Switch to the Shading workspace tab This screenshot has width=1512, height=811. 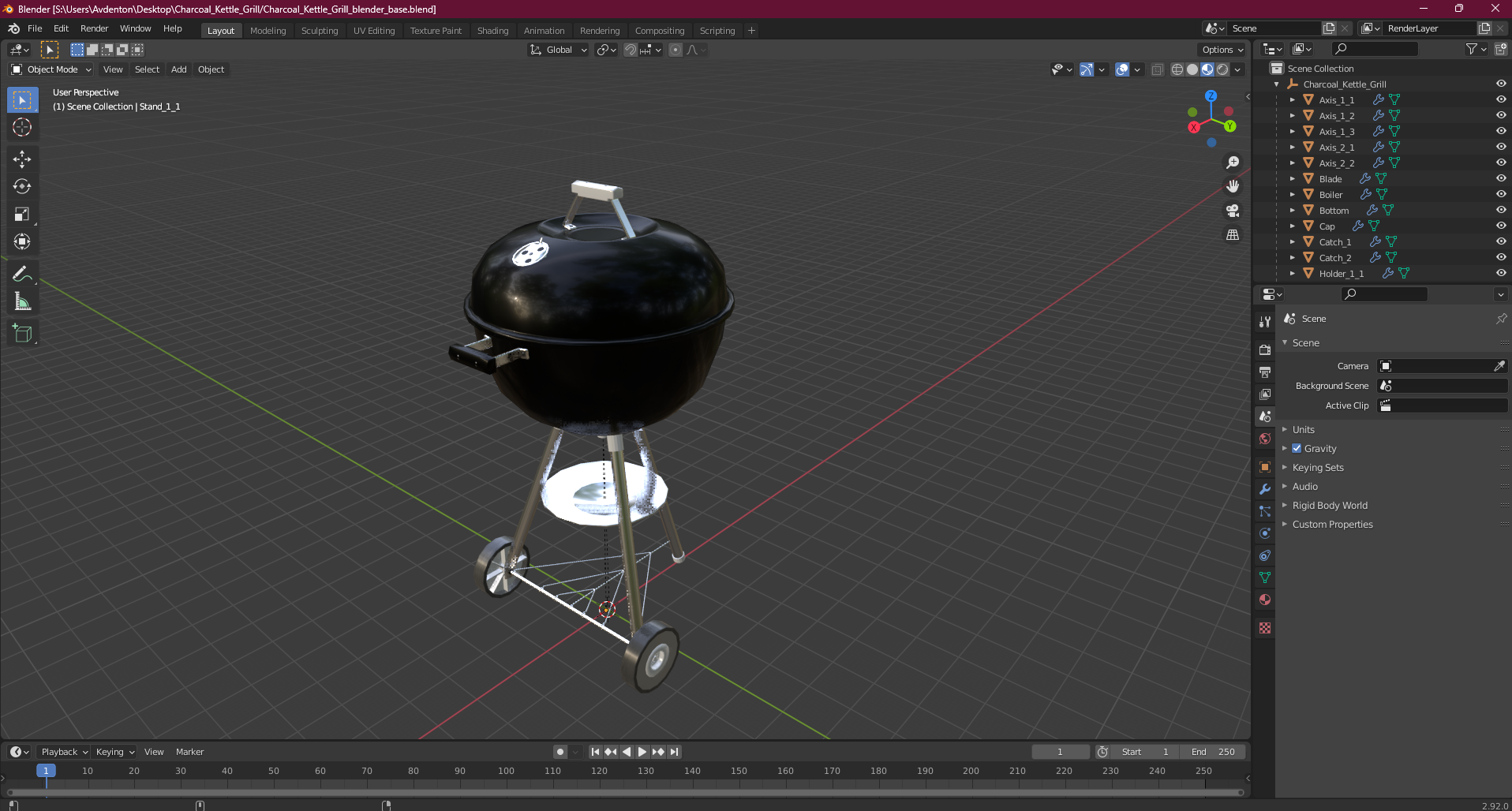[492, 31]
